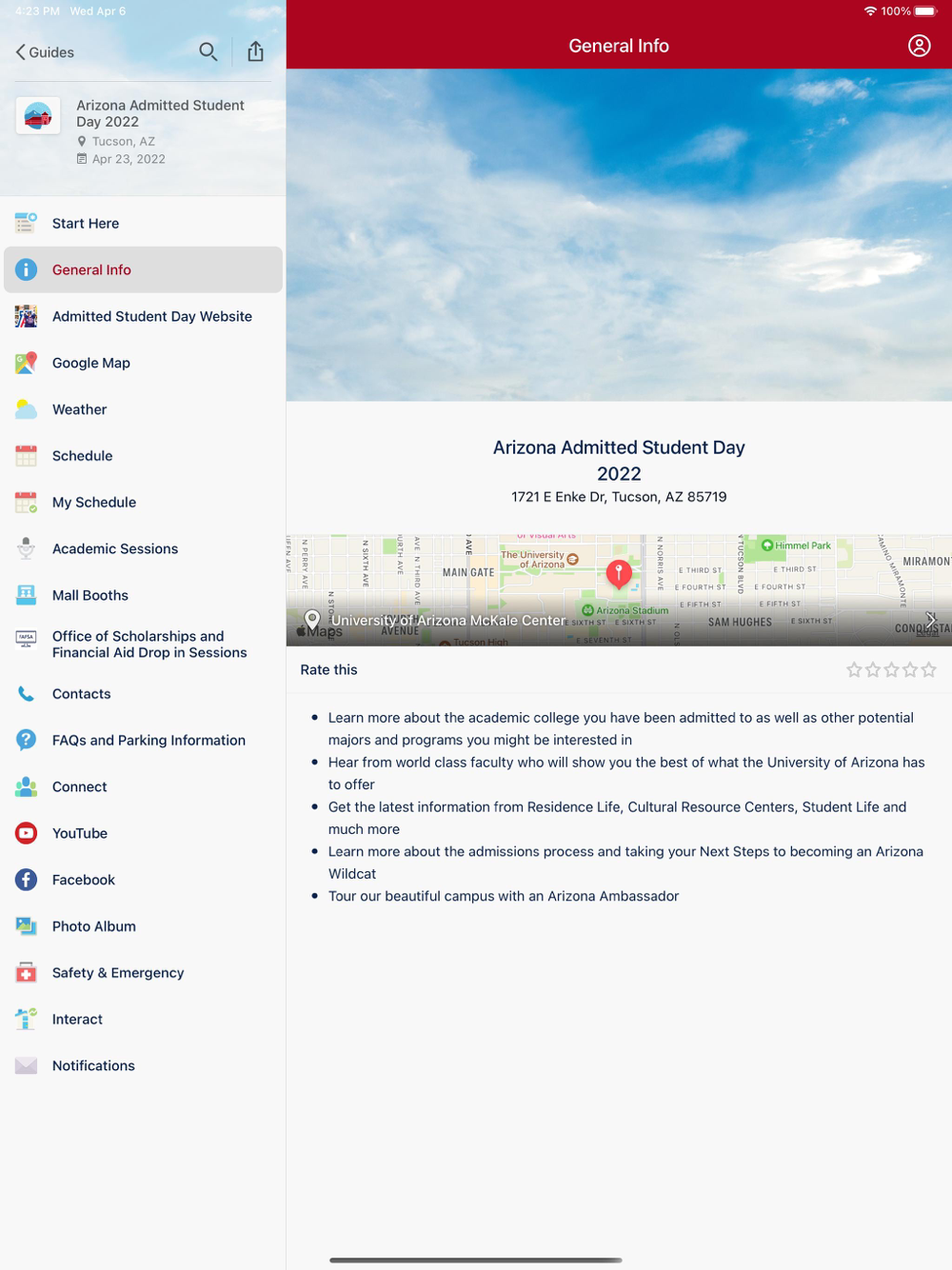Tap the Wi-Fi status icon
The width and height of the screenshot is (952, 1270).
click(870, 11)
